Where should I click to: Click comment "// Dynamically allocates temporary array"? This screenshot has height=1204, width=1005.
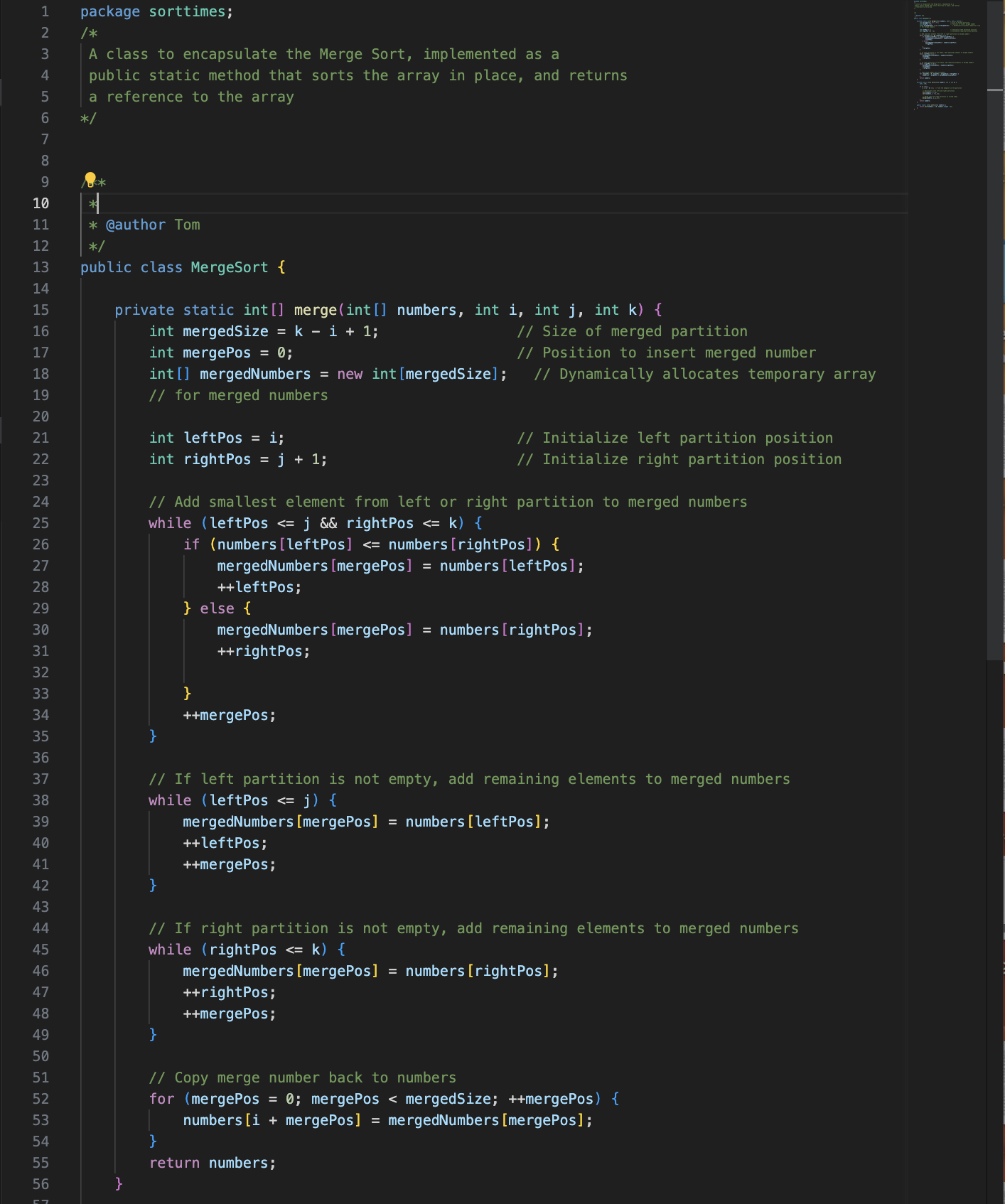(x=705, y=374)
